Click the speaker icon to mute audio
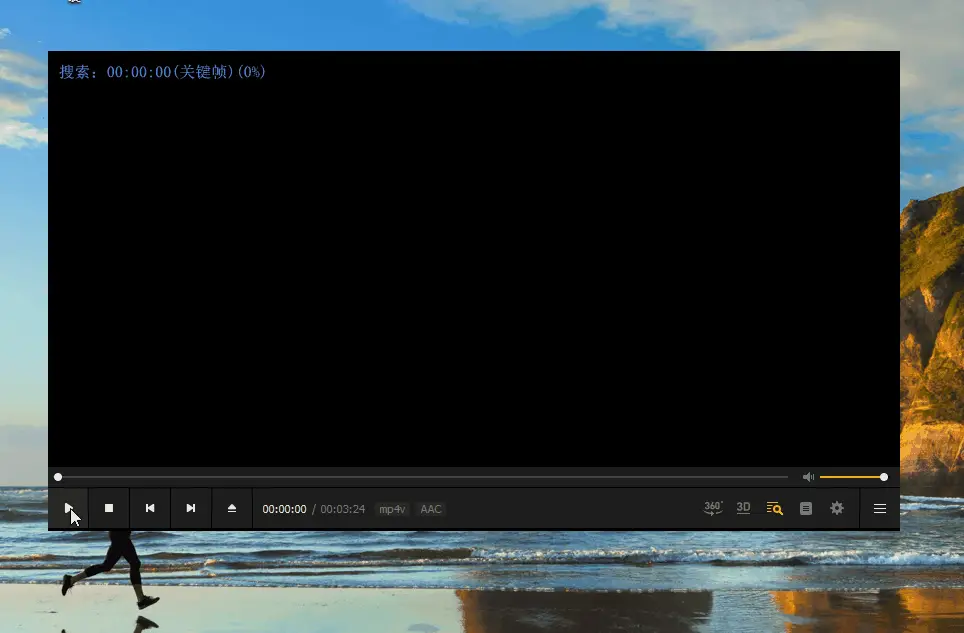Viewport: 964px width, 633px height. coord(809,477)
